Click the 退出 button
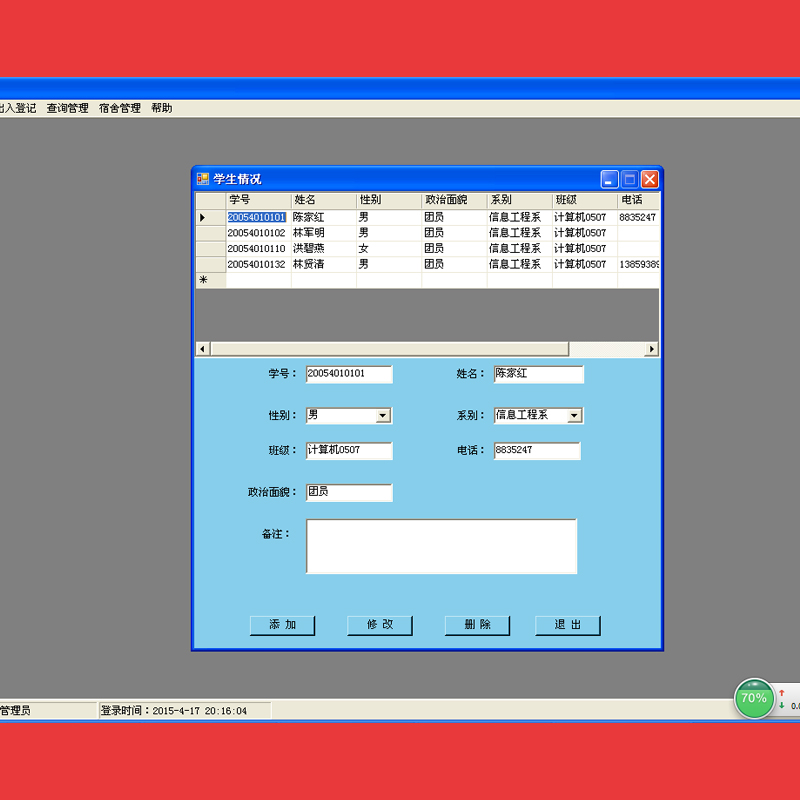The width and height of the screenshot is (800, 800). pos(567,625)
